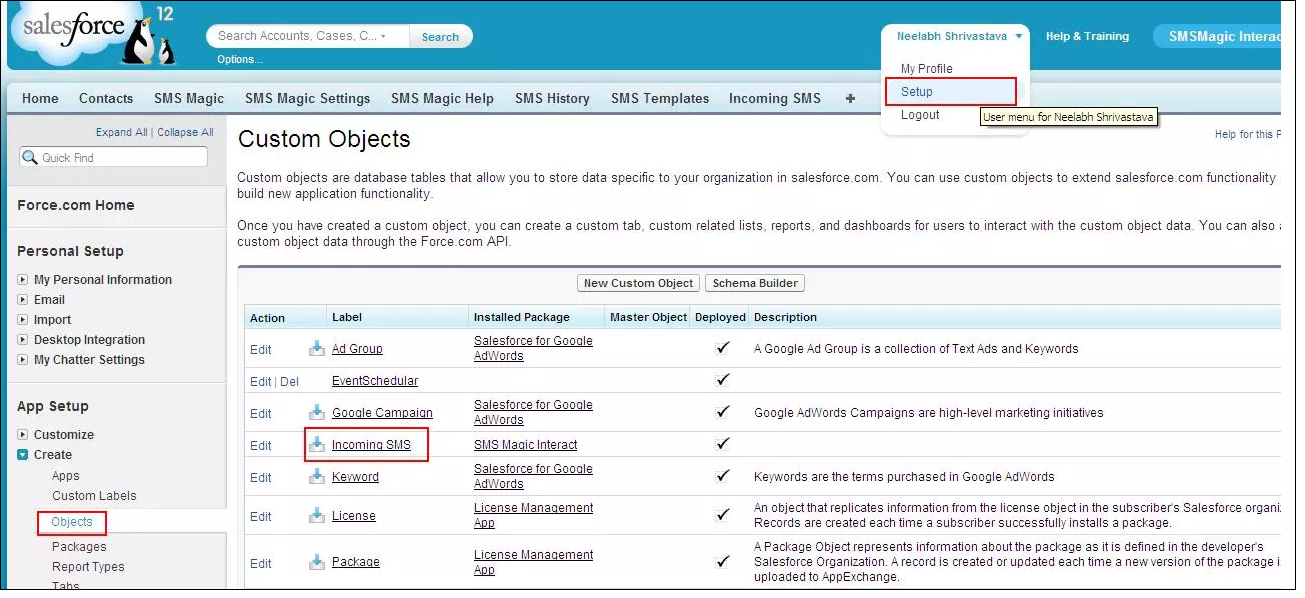
Task: Open the Google Campaign object label
Action: (382, 413)
